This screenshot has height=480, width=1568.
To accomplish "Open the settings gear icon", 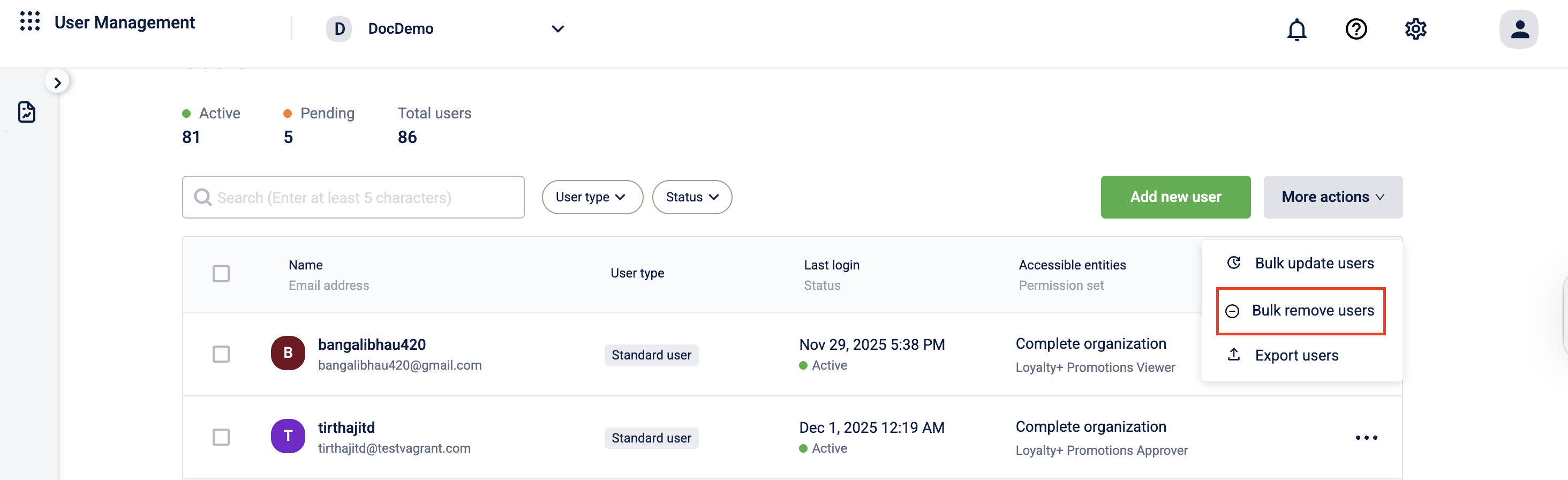I will (1415, 29).
